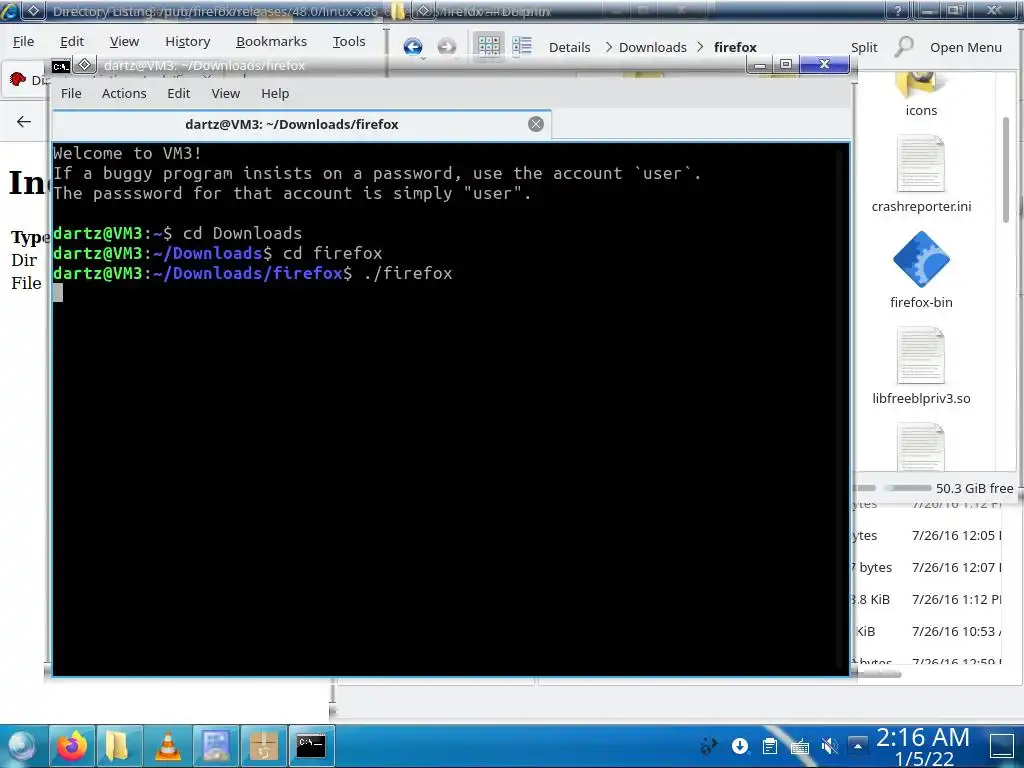The width and height of the screenshot is (1024, 768).
Task: Open browser window menu diamond icon
Action: click(34, 10)
